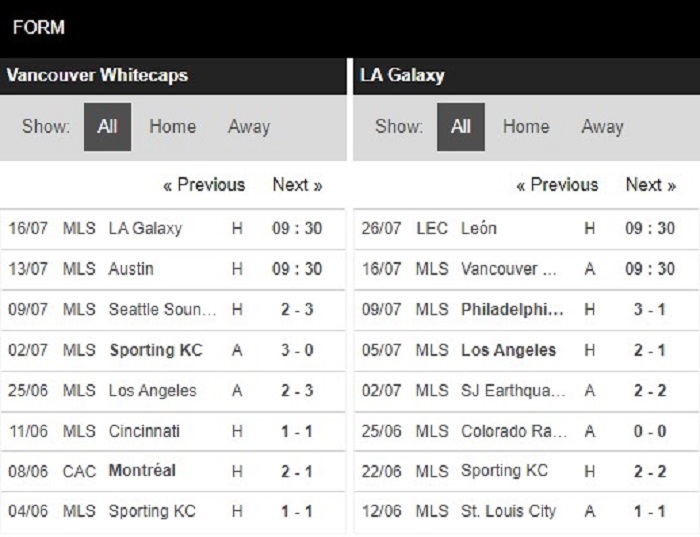
Task: Go to Next LA Galaxy matches
Action: point(651,185)
